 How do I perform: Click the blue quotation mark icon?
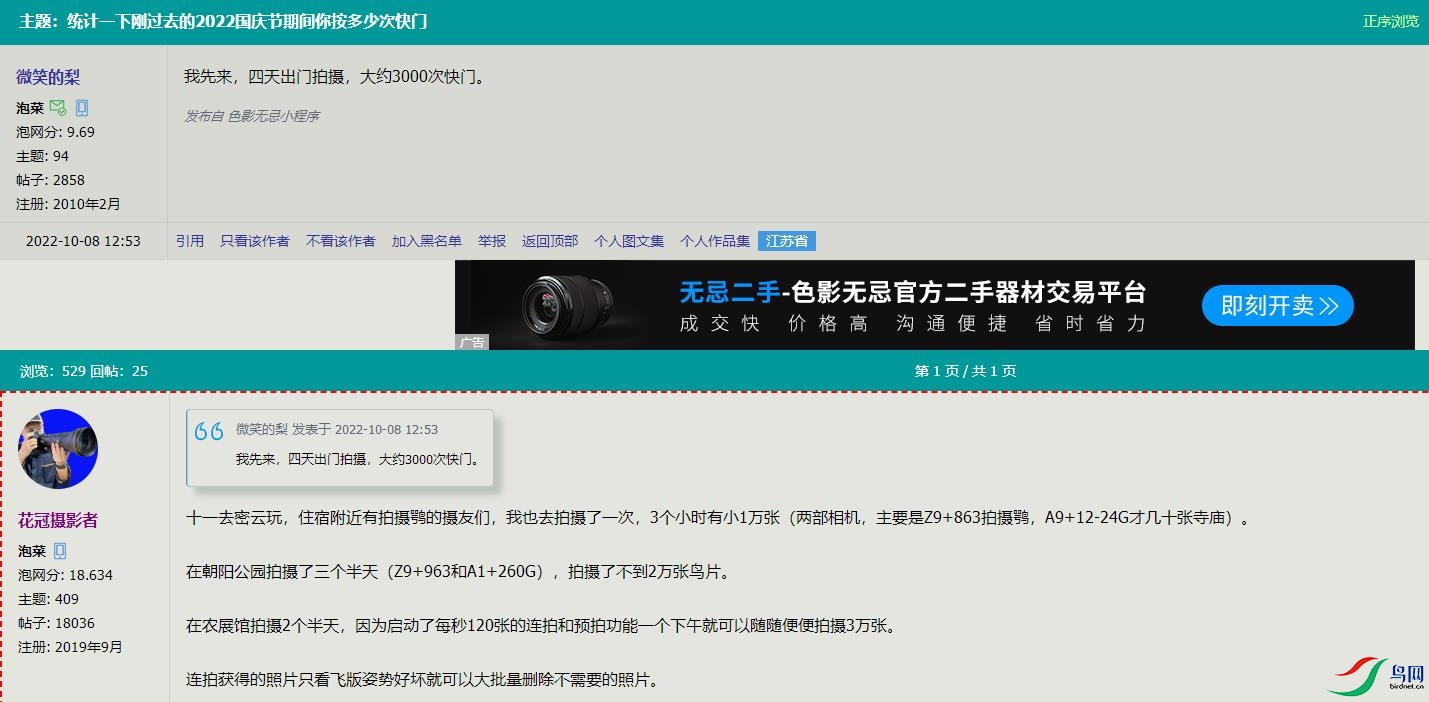pyautogui.click(x=209, y=432)
